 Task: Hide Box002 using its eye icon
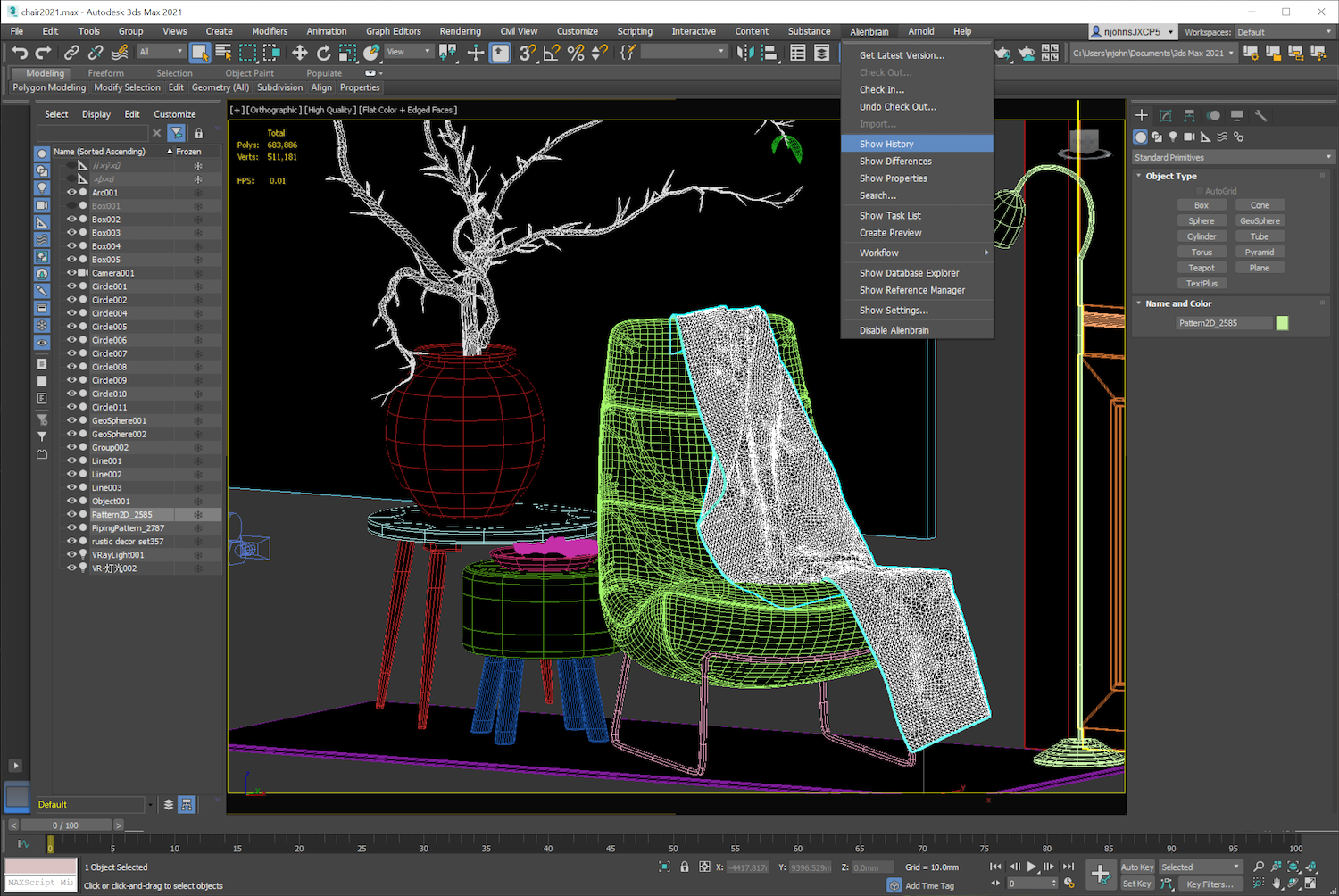click(x=71, y=220)
